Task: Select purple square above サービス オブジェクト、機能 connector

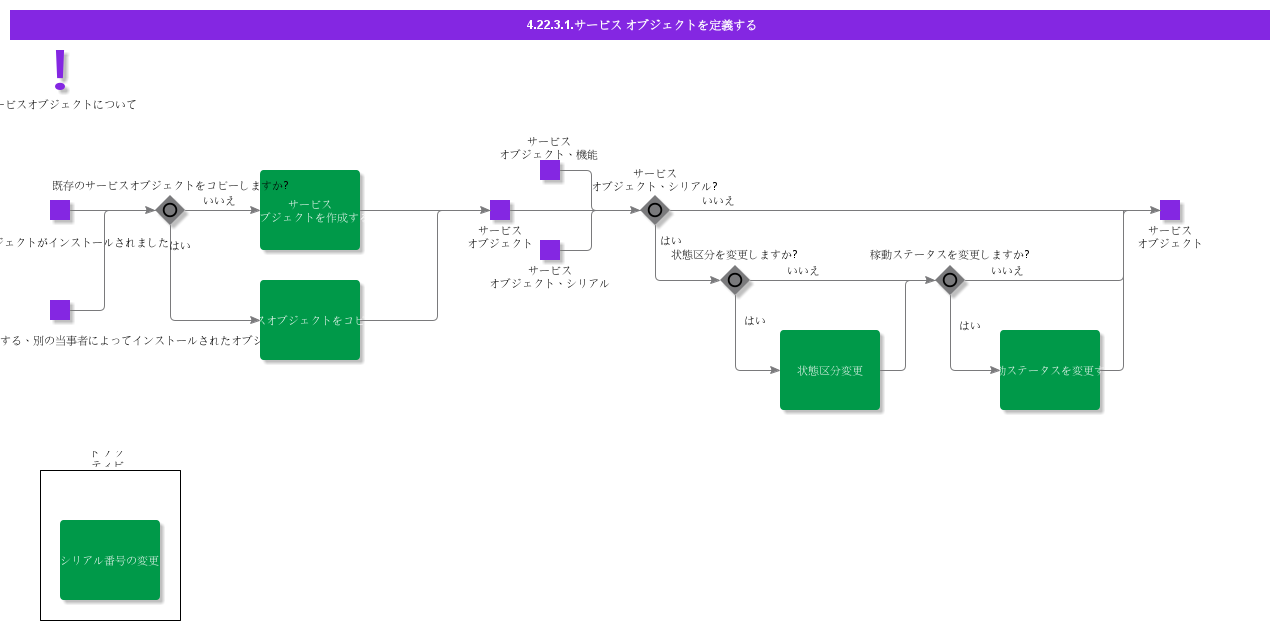Action: (x=550, y=170)
